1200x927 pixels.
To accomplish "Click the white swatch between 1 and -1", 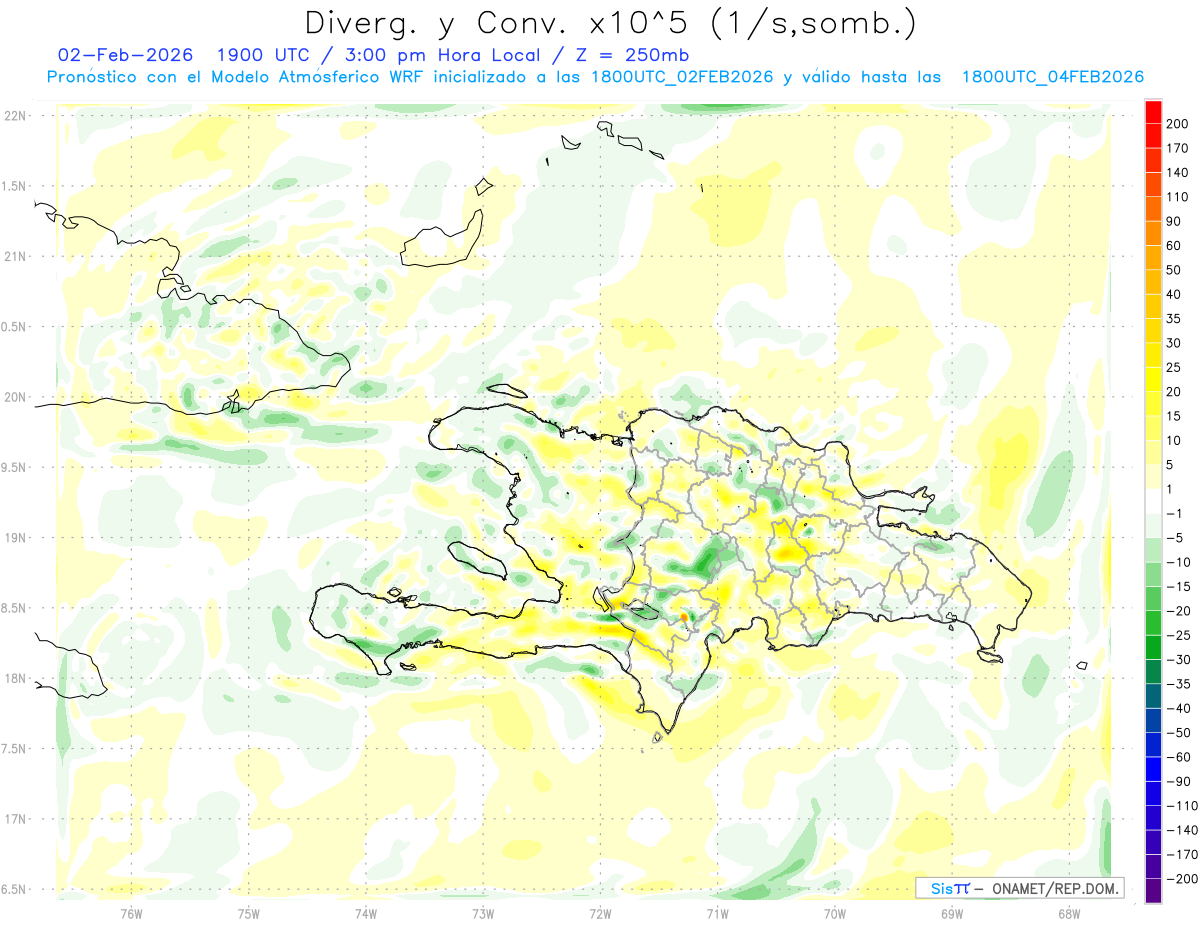I will [x=1153, y=501].
